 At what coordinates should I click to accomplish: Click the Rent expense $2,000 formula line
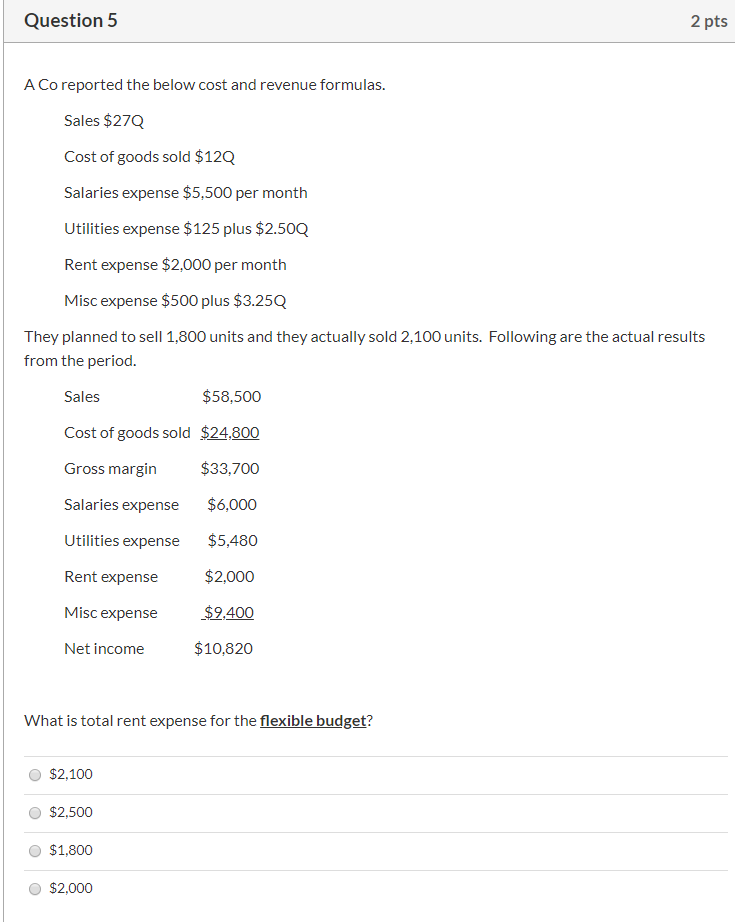(x=175, y=264)
